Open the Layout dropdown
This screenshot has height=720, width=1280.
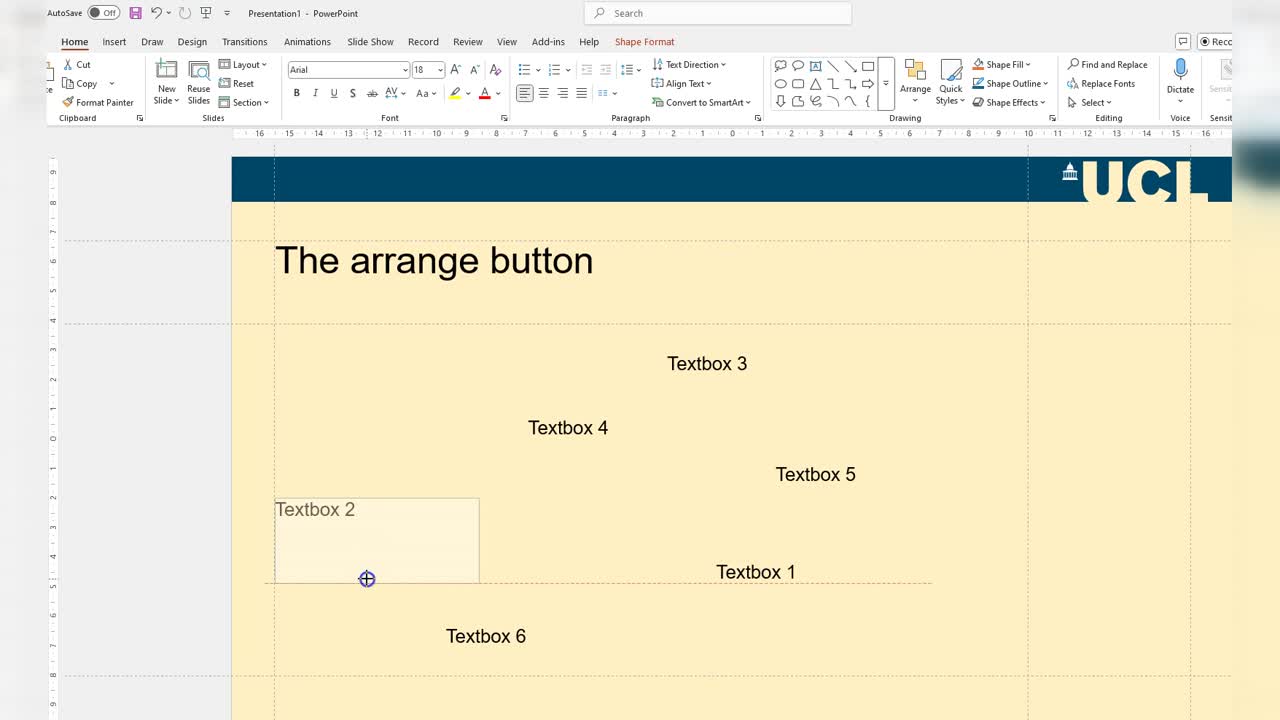click(243, 64)
